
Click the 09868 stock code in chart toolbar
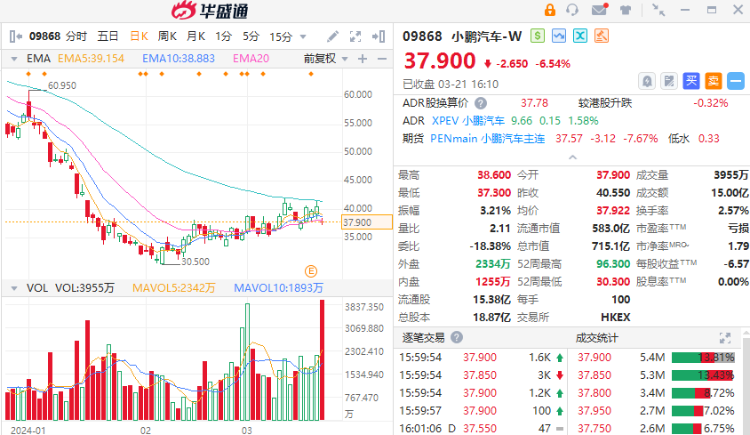[44, 36]
